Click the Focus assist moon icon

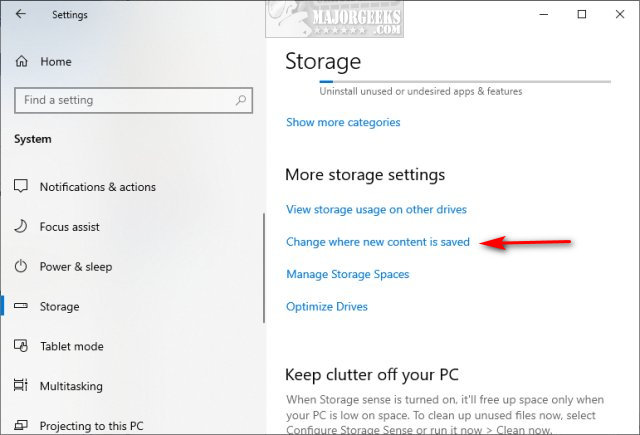pyautogui.click(x=21, y=227)
